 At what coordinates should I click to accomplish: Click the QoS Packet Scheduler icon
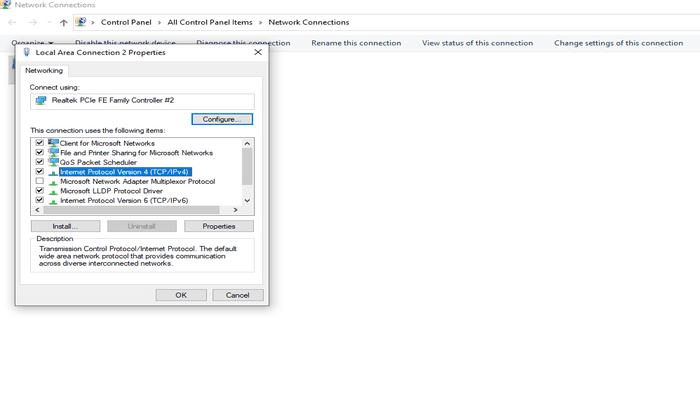53,162
